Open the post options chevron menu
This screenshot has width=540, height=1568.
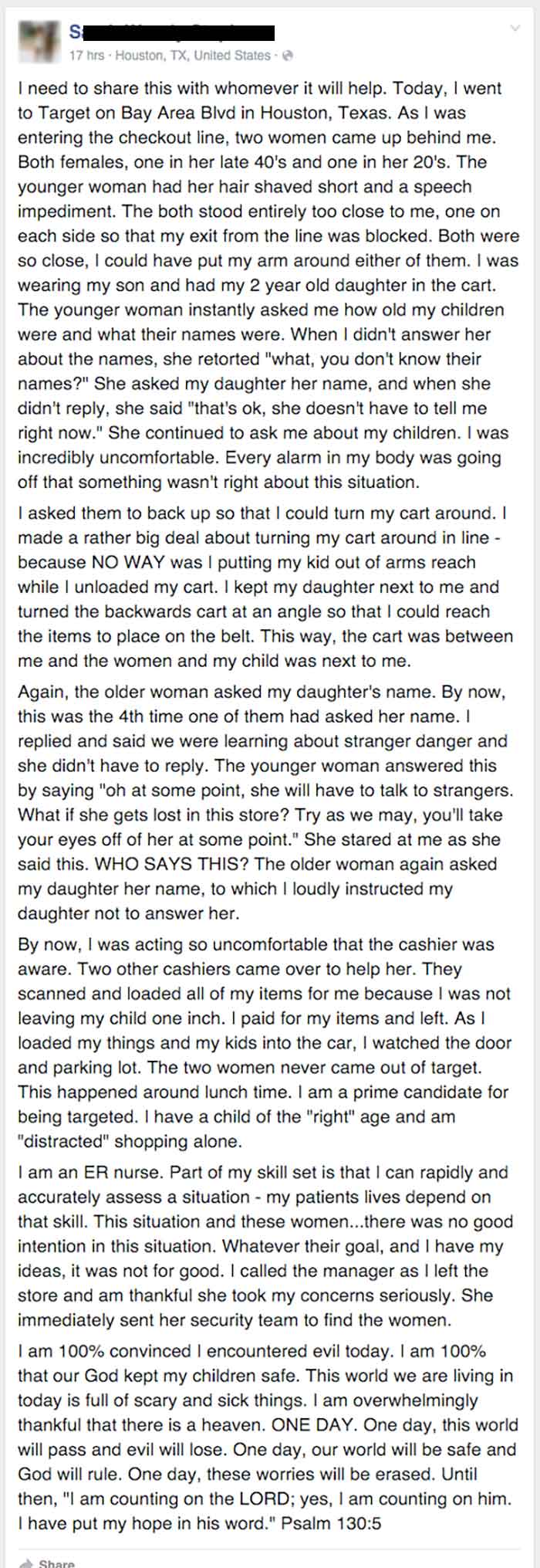[x=515, y=29]
